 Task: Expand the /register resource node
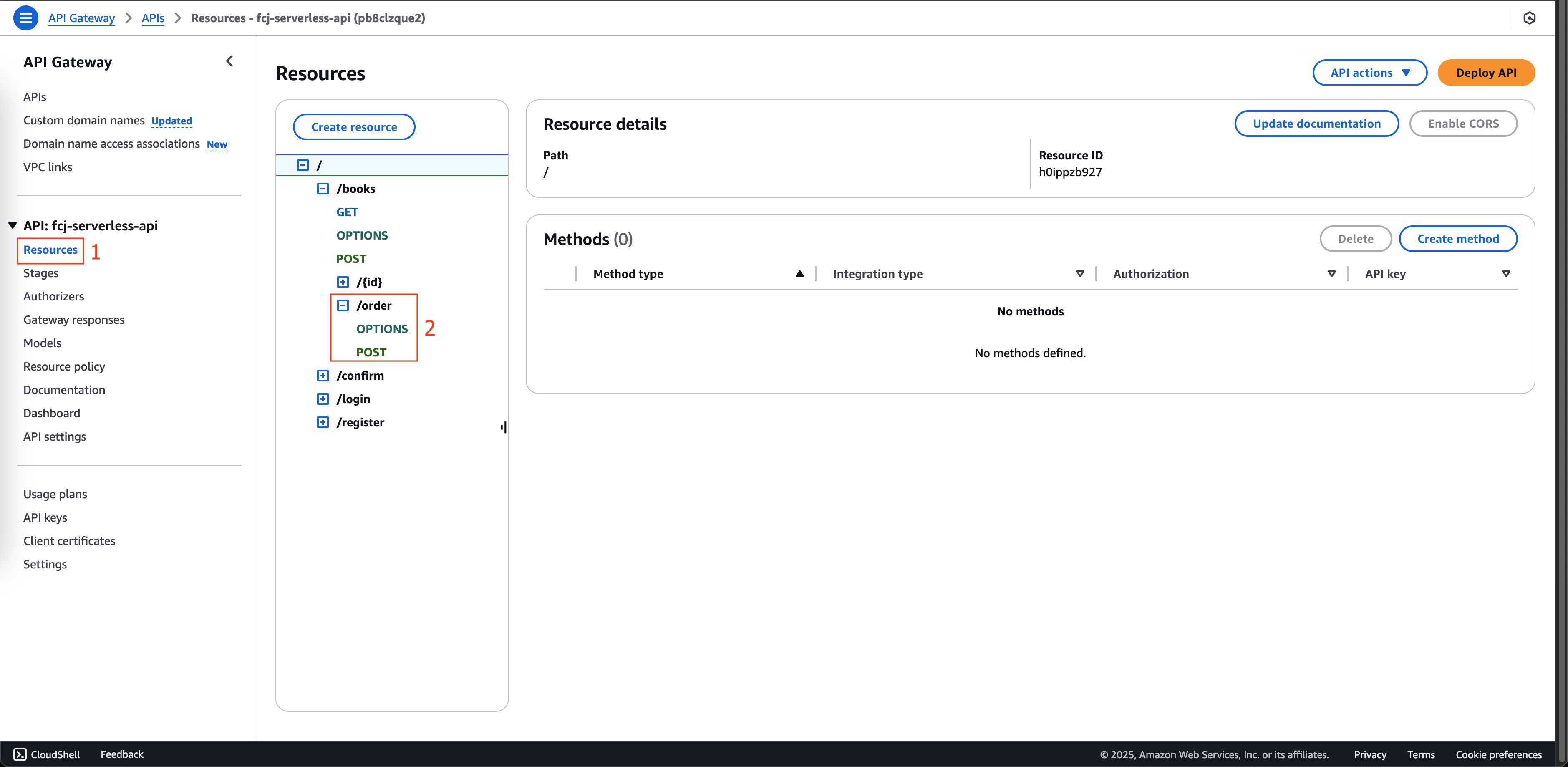[323, 422]
